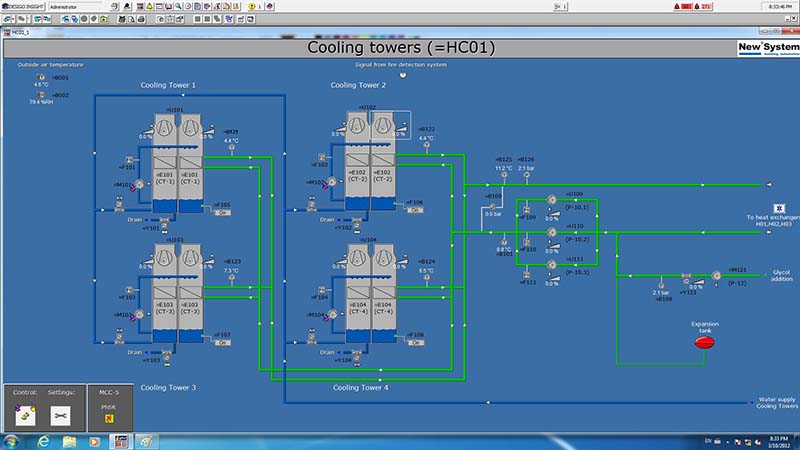
Task: Click the B125 temperature sensor symbol
Action: tap(504, 176)
